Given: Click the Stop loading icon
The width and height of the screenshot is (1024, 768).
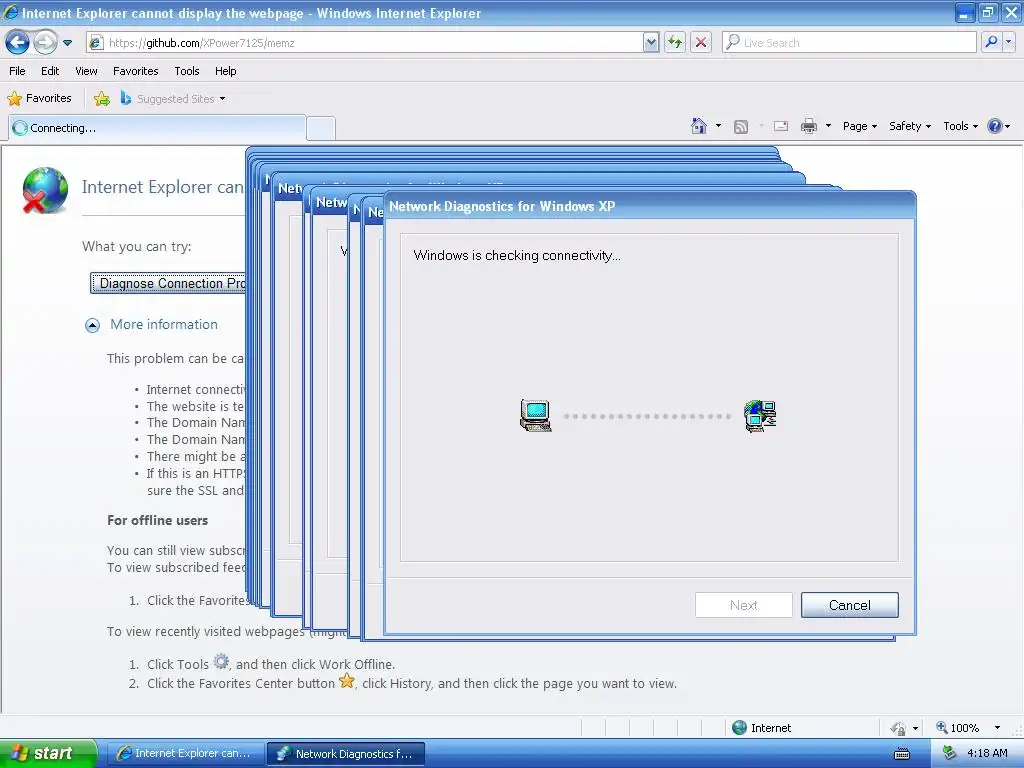Looking at the screenshot, I should click(x=701, y=43).
